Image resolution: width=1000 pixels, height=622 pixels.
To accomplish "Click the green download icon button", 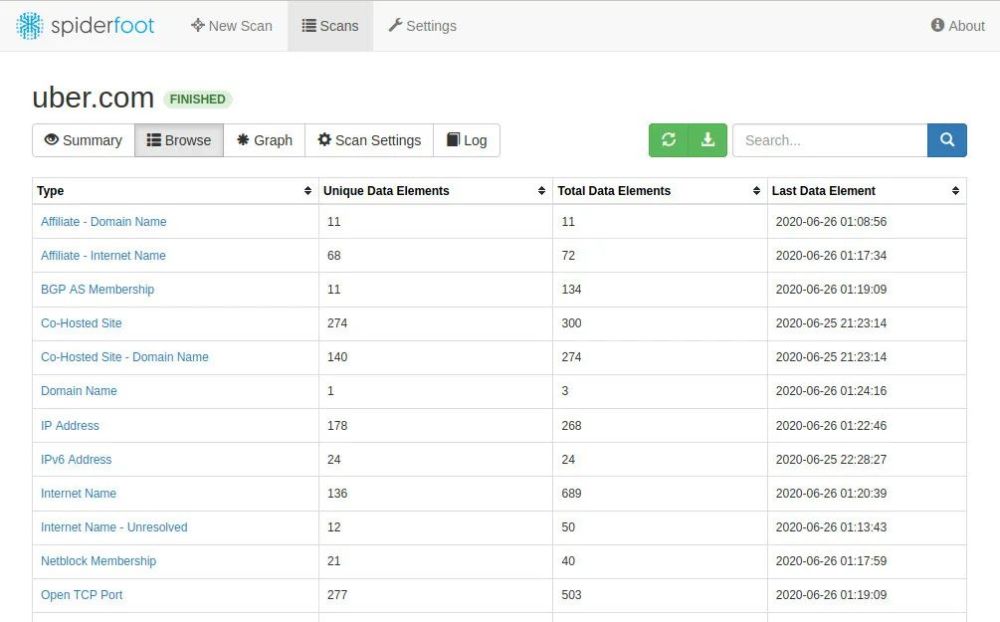I will coord(708,140).
